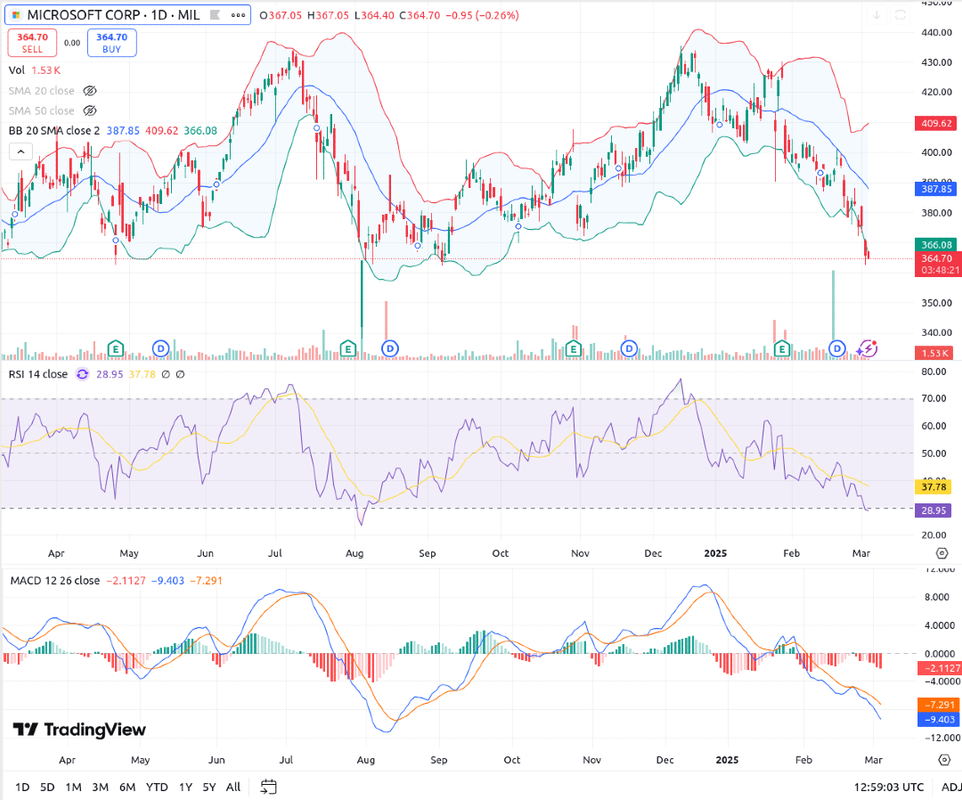The height and width of the screenshot is (800, 962).
Task: Open the three-dots more menu in symbol legend
Action: (x=238, y=15)
